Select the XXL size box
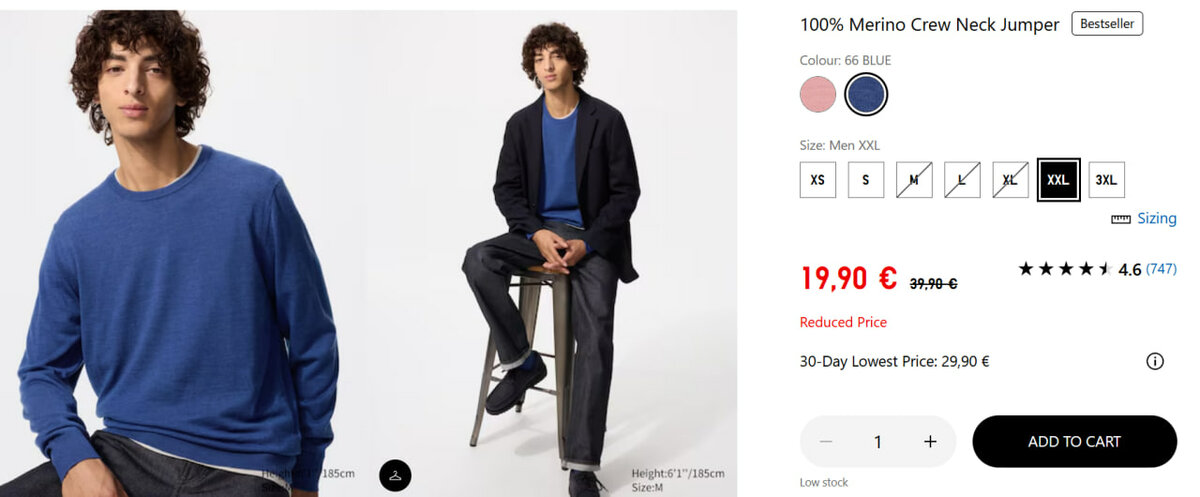The height and width of the screenshot is (497, 1200). pos(1058,180)
